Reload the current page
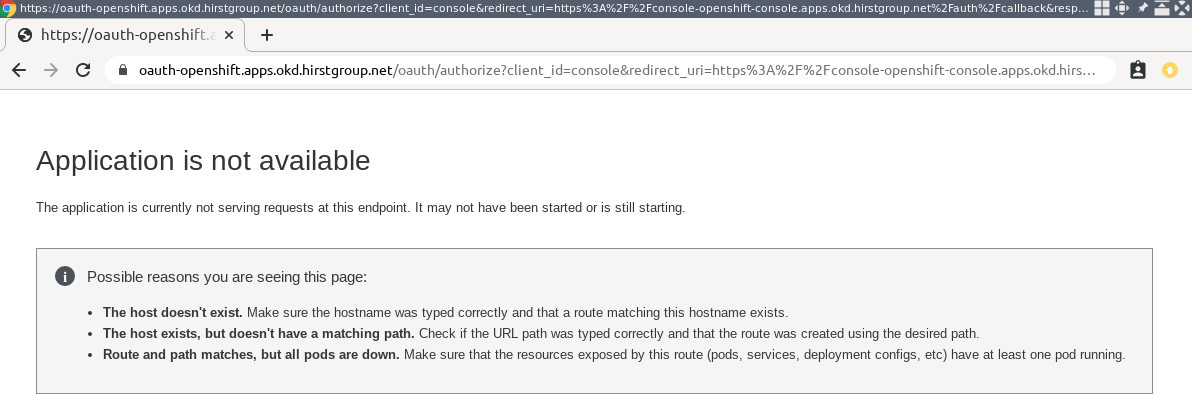 [x=83, y=71]
